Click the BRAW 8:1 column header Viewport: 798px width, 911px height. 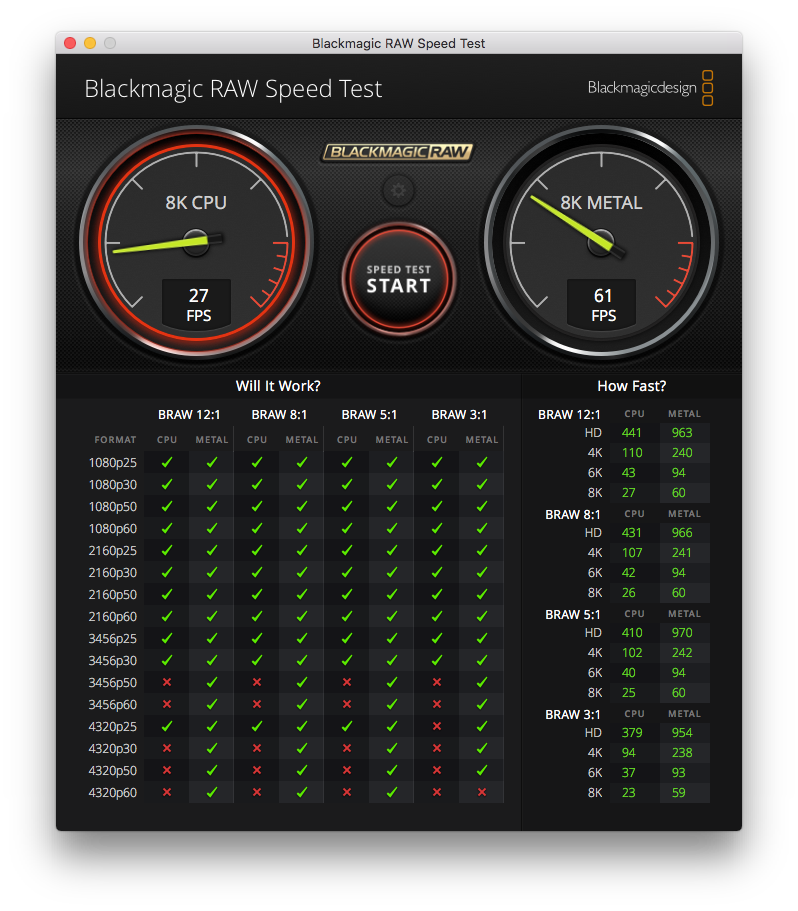click(x=279, y=415)
